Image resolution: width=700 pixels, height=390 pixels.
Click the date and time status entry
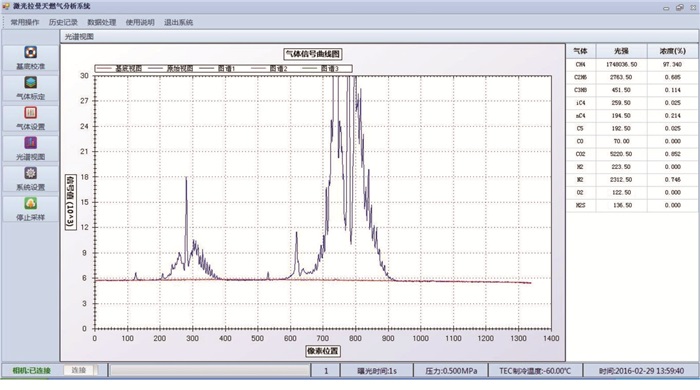pyautogui.click(x=641, y=371)
